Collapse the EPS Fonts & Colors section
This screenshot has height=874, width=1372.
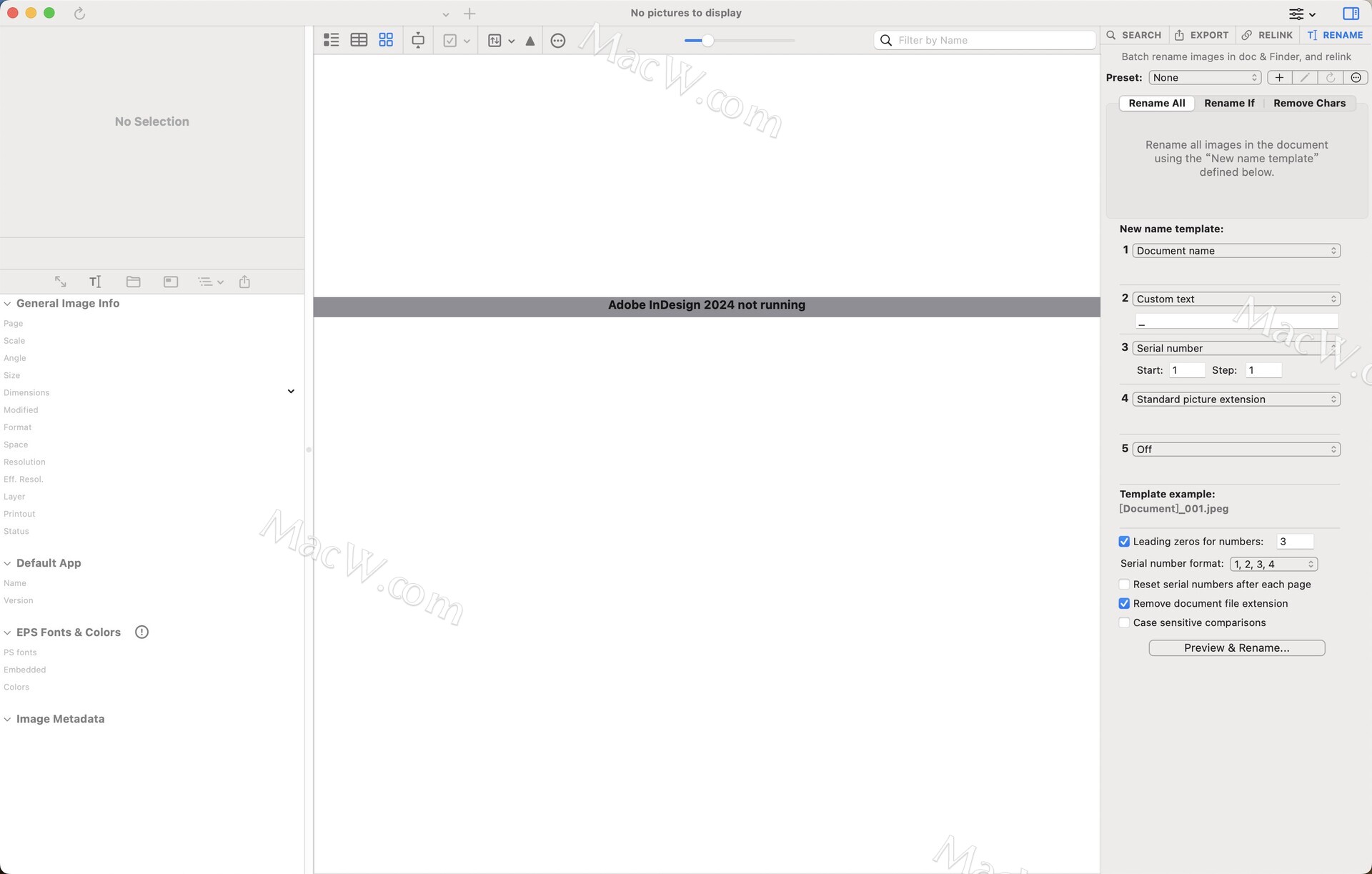(7, 632)
